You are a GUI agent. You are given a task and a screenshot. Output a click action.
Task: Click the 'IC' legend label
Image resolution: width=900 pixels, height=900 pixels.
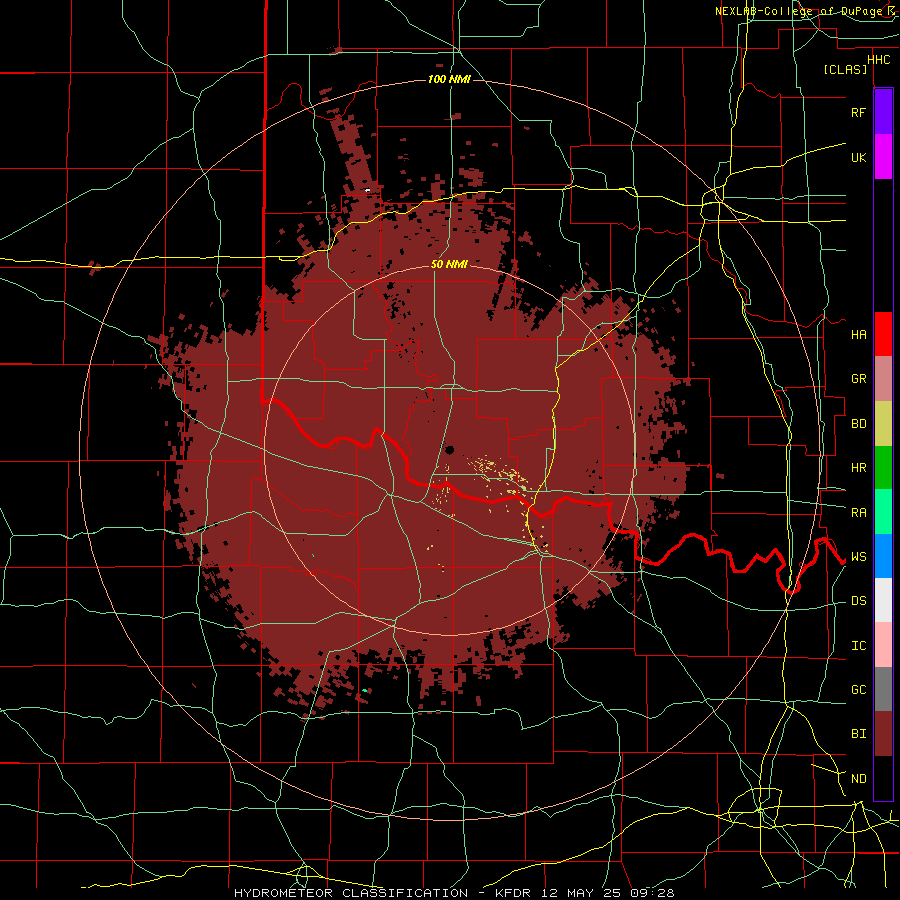(858, 645)
